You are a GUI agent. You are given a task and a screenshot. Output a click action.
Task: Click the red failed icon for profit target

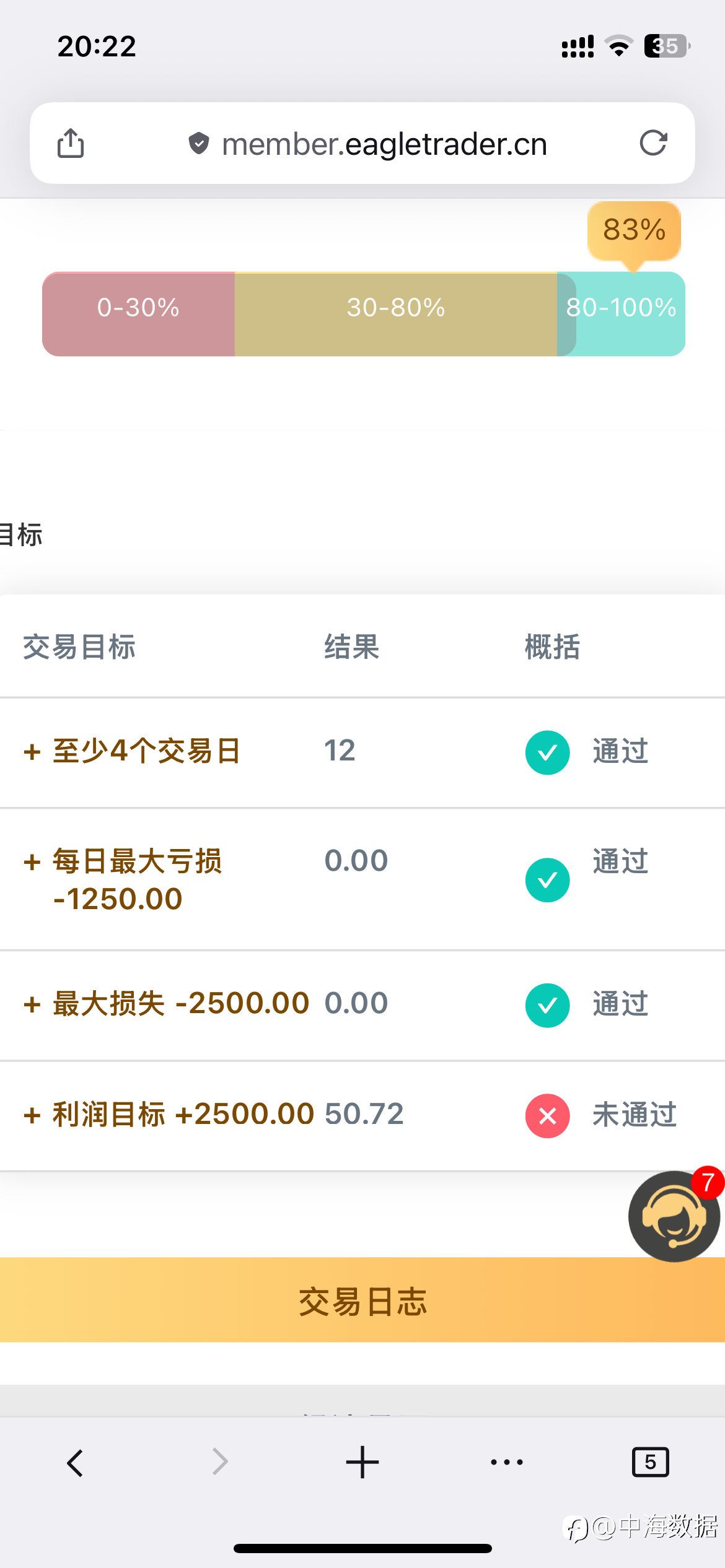tap(548, 1116)
